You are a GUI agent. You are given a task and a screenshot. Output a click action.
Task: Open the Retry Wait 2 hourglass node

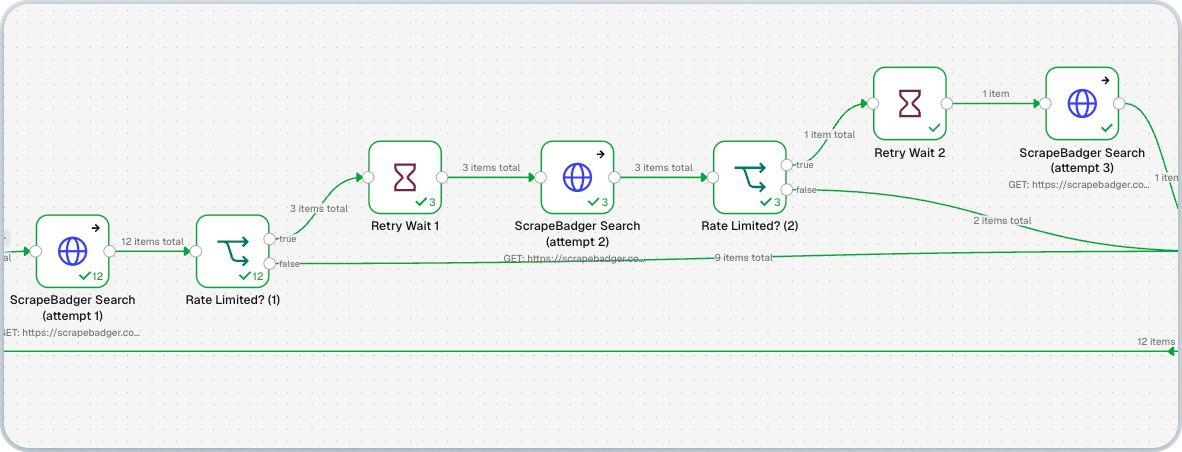point(910,103)
